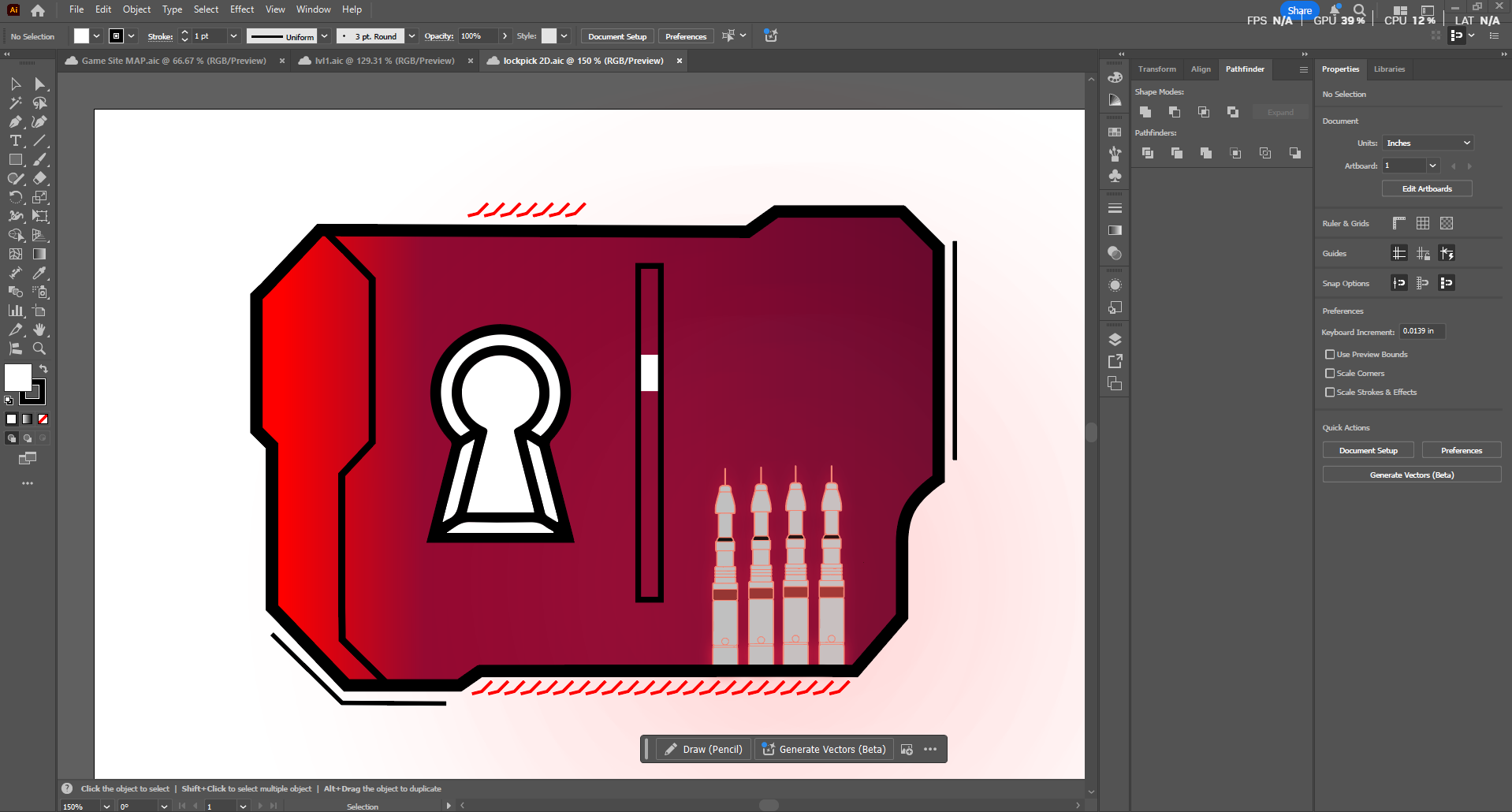Click the white Fill color swatch

pyautogui.click(x=17, y=378)
